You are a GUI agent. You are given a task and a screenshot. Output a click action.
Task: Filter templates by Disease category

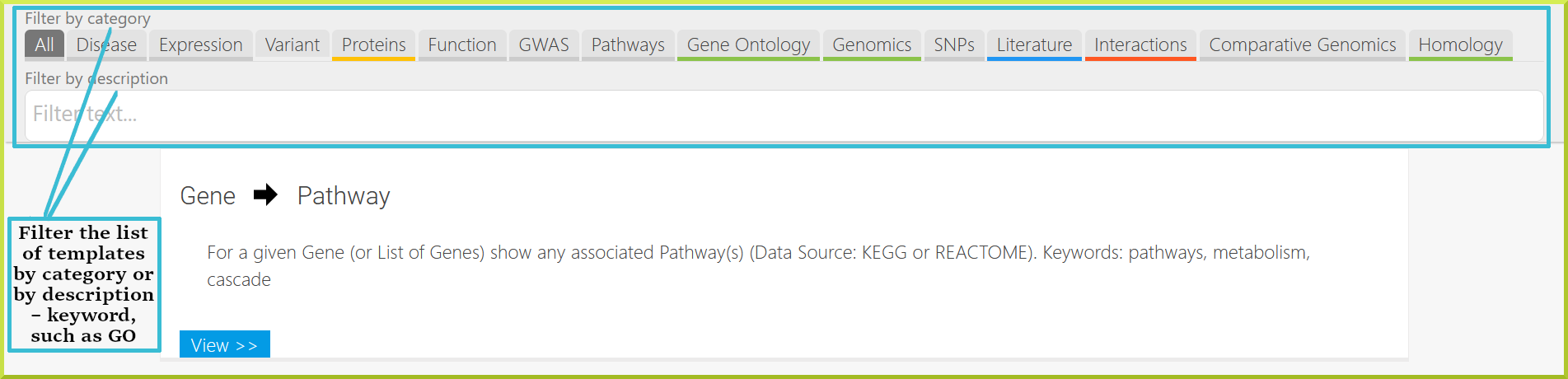(106, 45)
